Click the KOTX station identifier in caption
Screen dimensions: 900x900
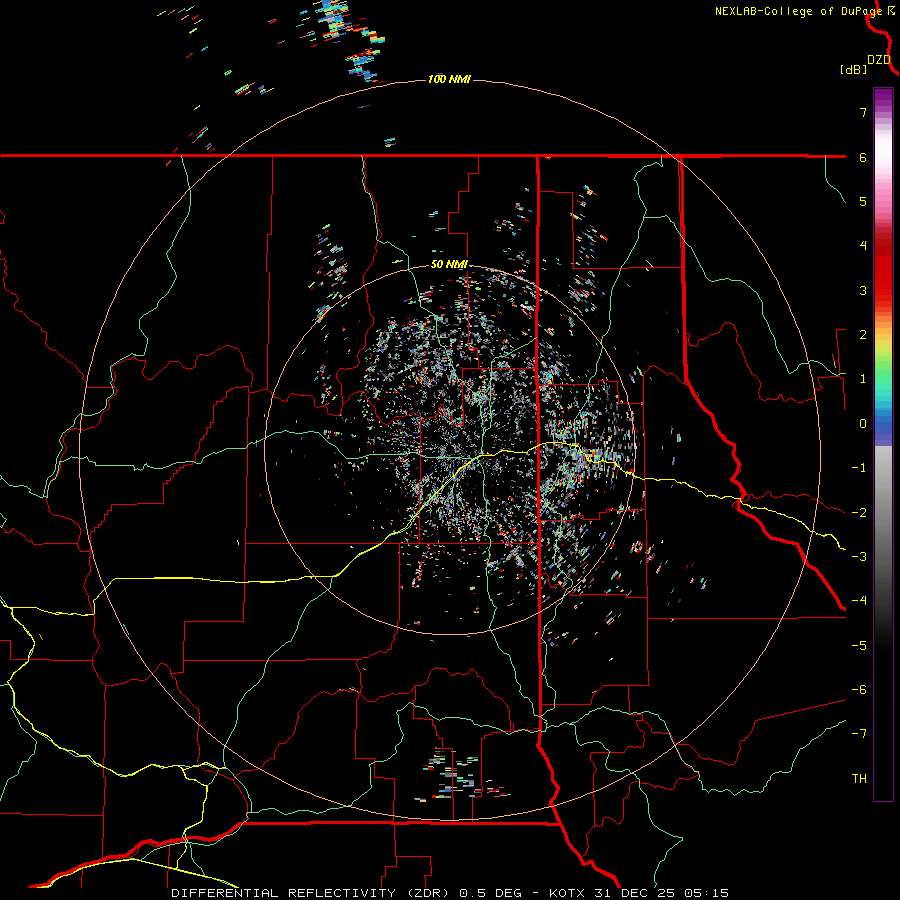tap(567, 893)
